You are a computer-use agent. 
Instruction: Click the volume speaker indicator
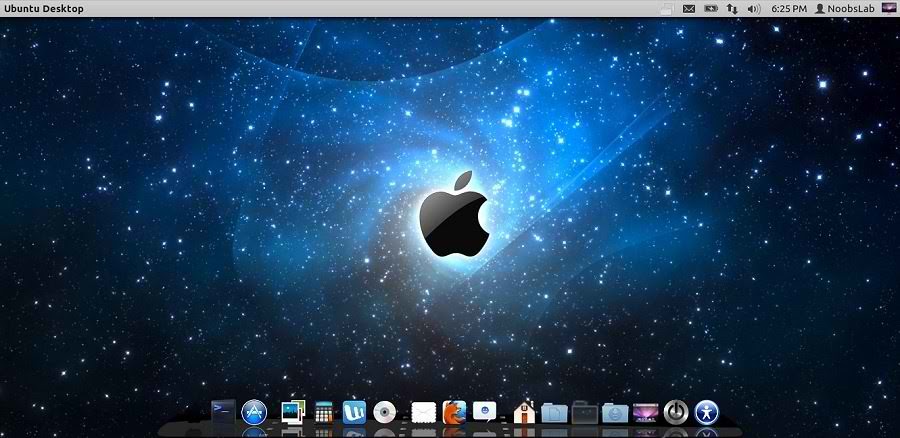click(x=754, y=9)
